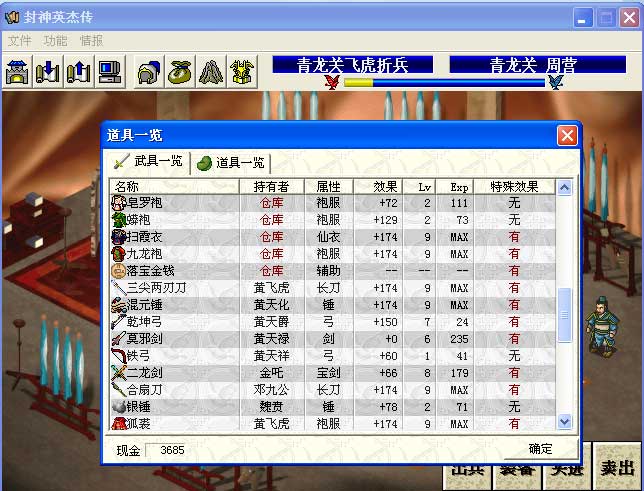
Task: Click the 仙衣 attribute cell
Action: coord(329,237)
